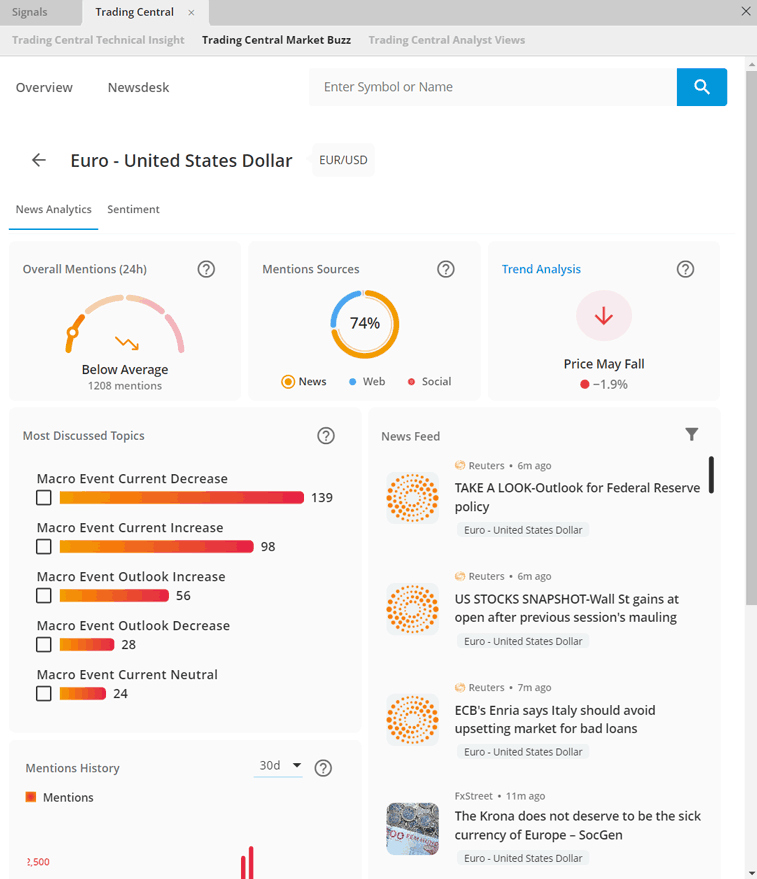The image size is (757, 879).
Task: Go to Overview section
Action: pyautogui.click(x=44, y=87)
